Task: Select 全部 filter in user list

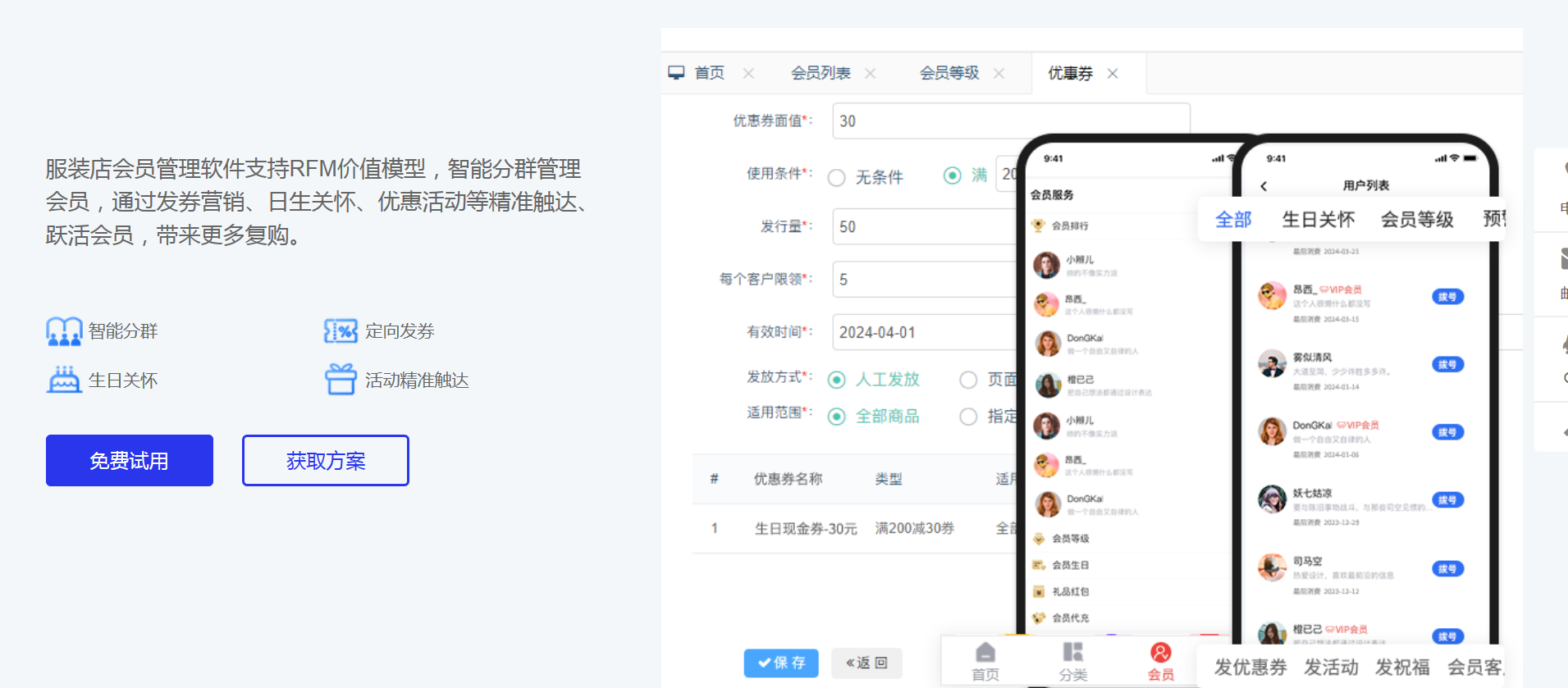Action: click(x=1233, y=219)
